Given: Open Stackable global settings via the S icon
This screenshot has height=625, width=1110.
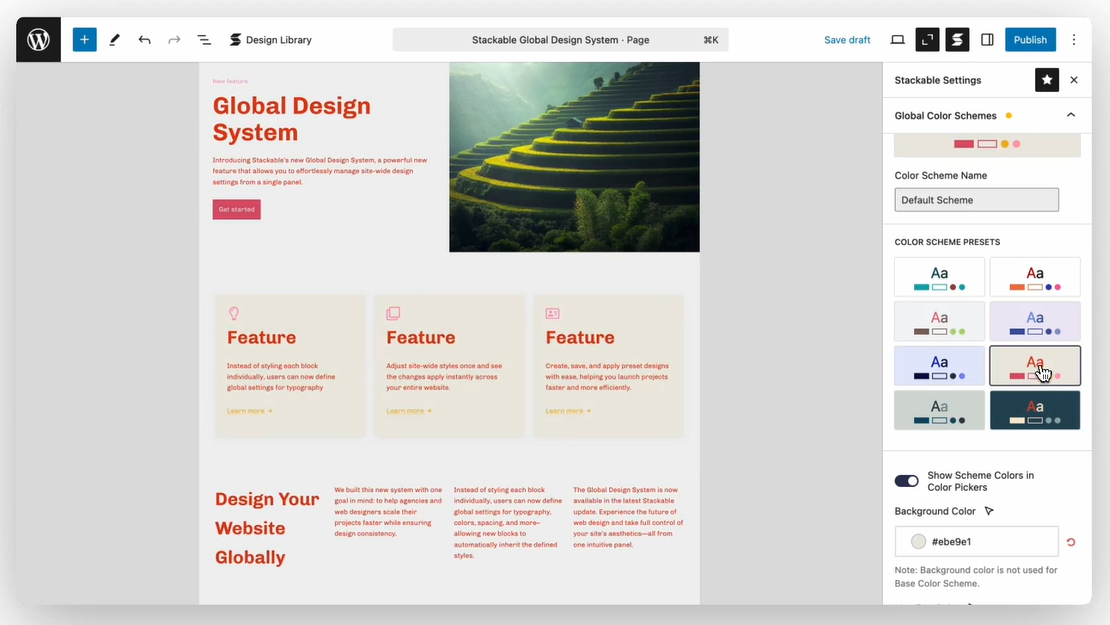Looking at the screenshot, I should (x=957, y=39).
